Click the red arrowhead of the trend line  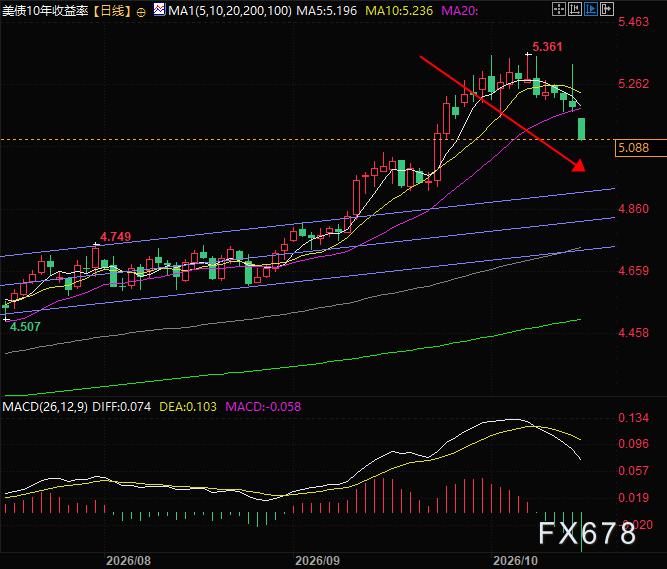(x=579, y=165)
